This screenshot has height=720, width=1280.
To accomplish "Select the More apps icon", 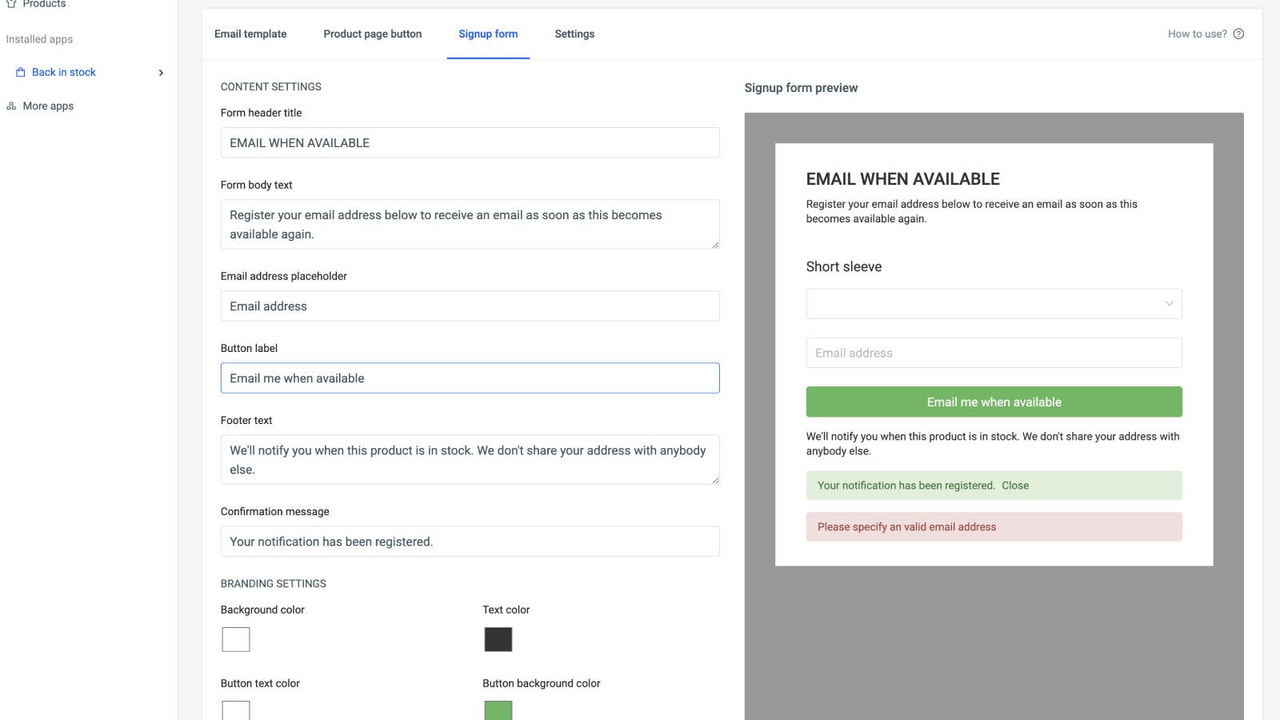I will pyautogui.click(x=10, y=105).
